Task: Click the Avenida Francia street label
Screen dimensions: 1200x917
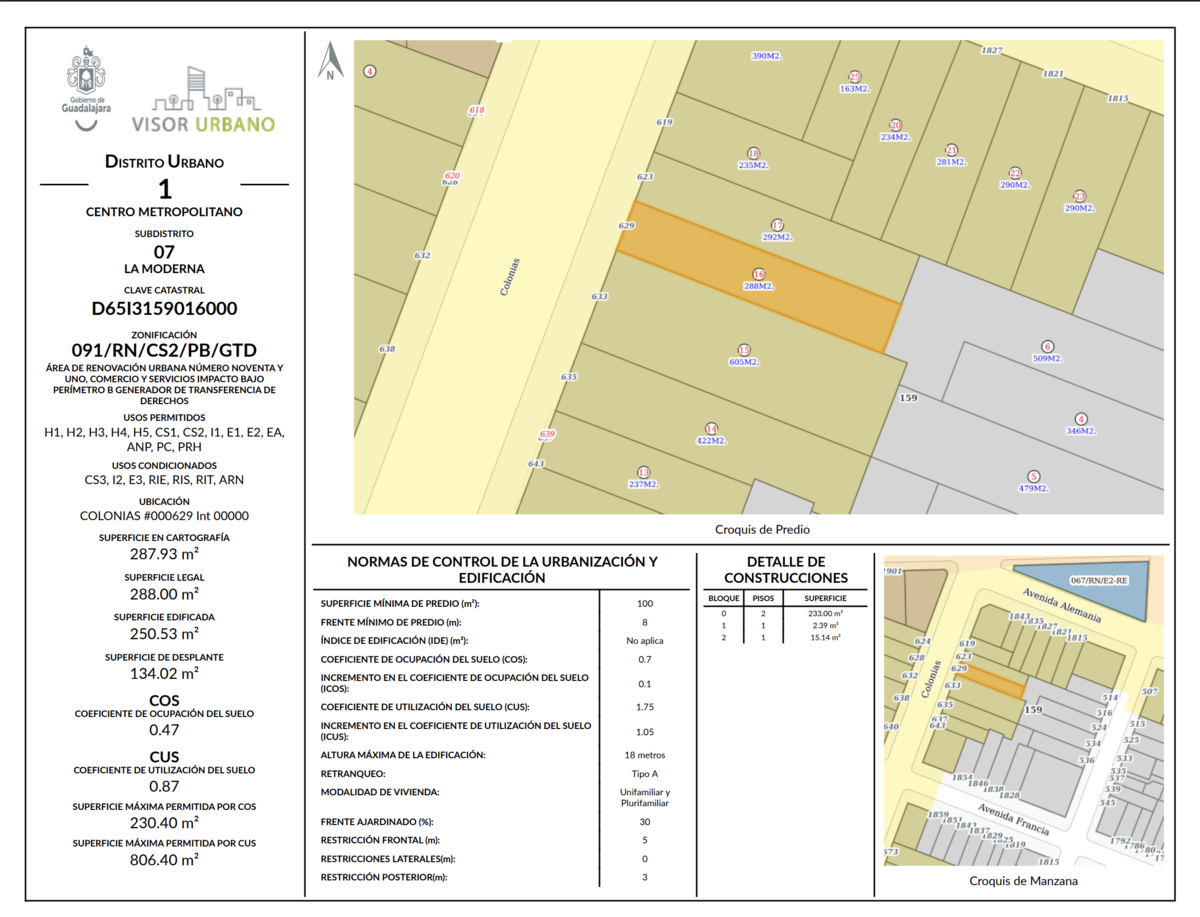Action: tap(1013, 818)
